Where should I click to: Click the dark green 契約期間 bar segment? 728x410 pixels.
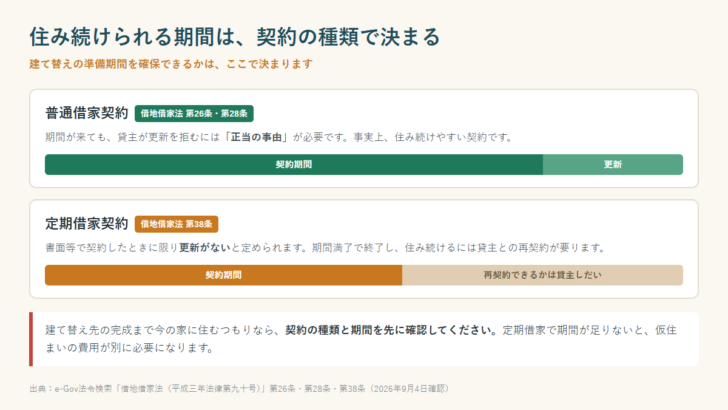point(294,165)
